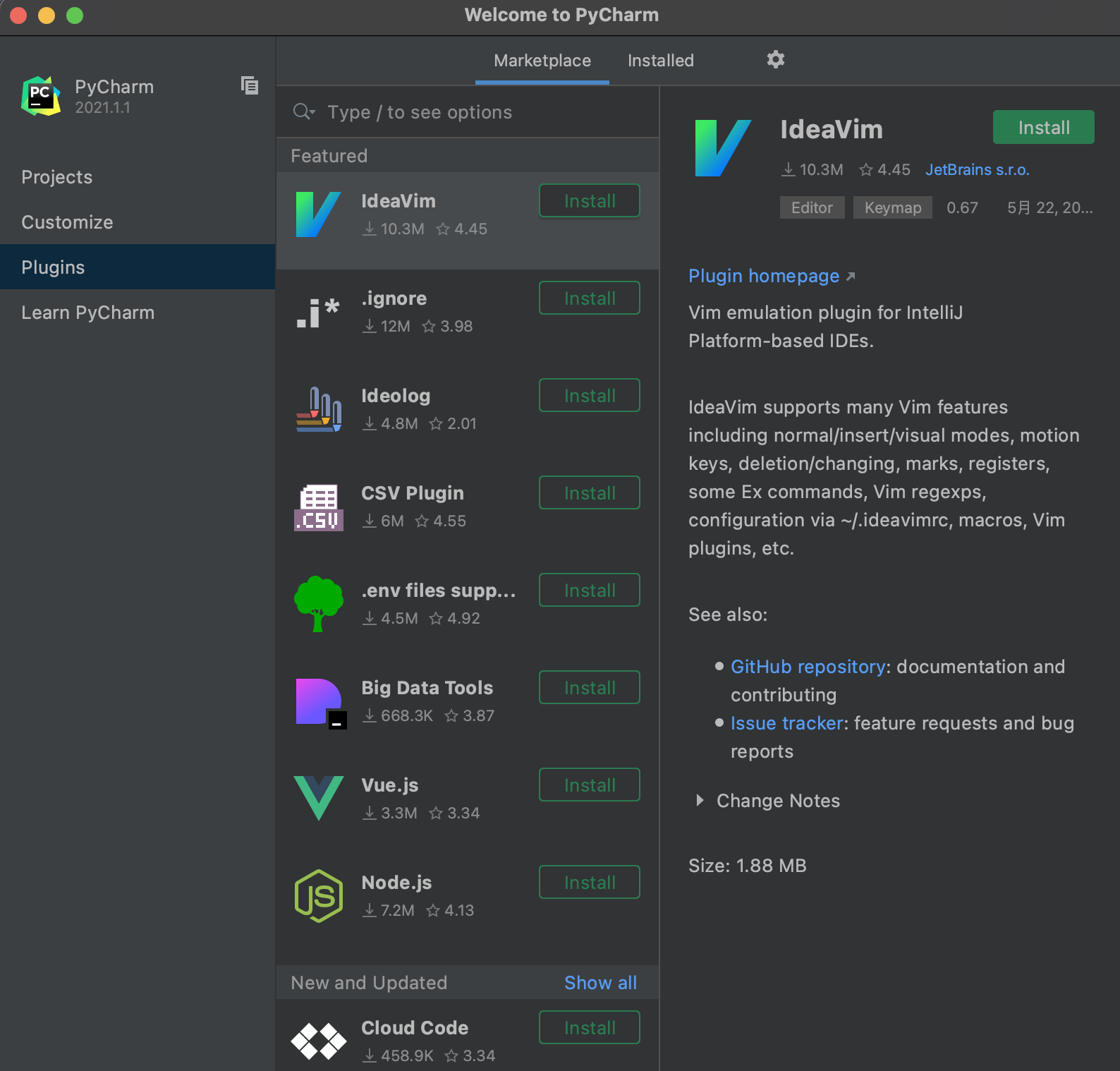Open the Customize section
This screenshot has width=1120, height=1071.
coord(138,222)
